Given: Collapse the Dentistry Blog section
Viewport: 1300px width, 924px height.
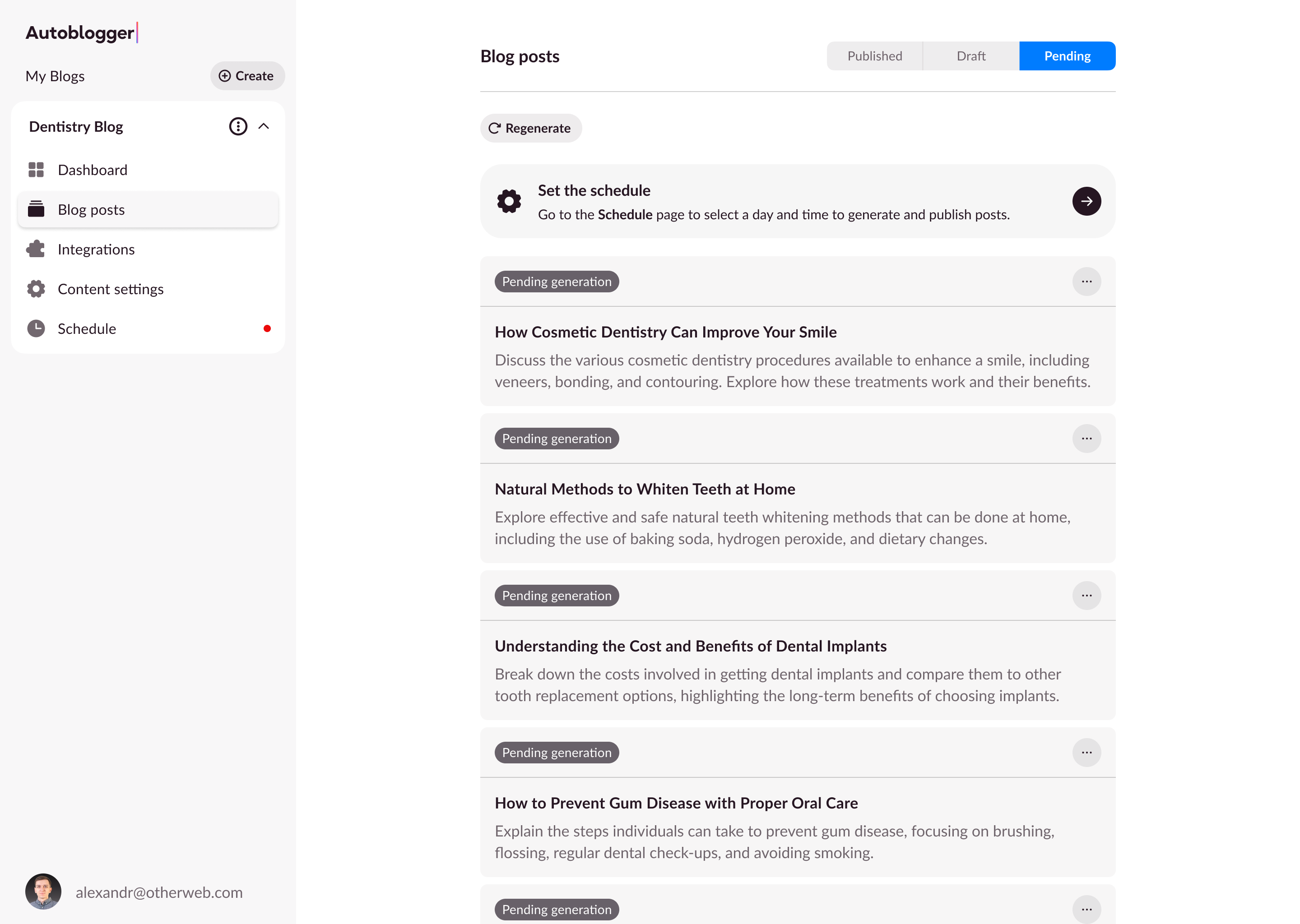Looking at the screenshot, I should pyautogui.click(x=264, y=126).
